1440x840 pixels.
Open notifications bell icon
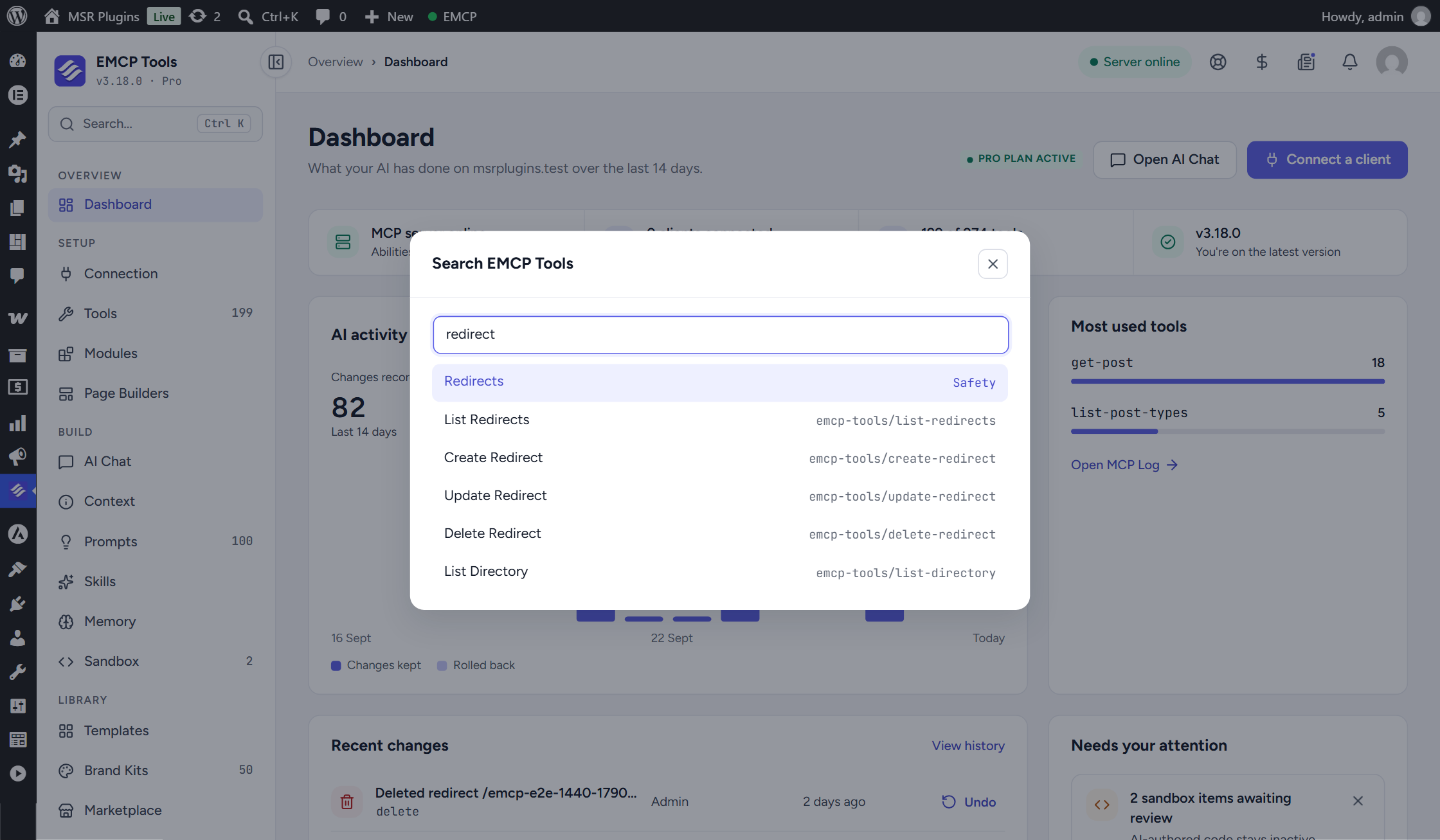click(1349, 62)
